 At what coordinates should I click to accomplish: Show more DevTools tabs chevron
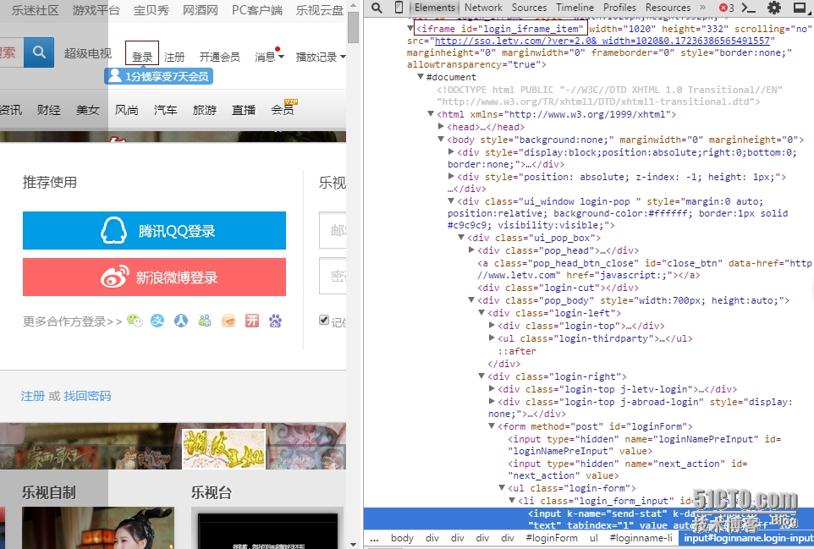tap(702, 8)
